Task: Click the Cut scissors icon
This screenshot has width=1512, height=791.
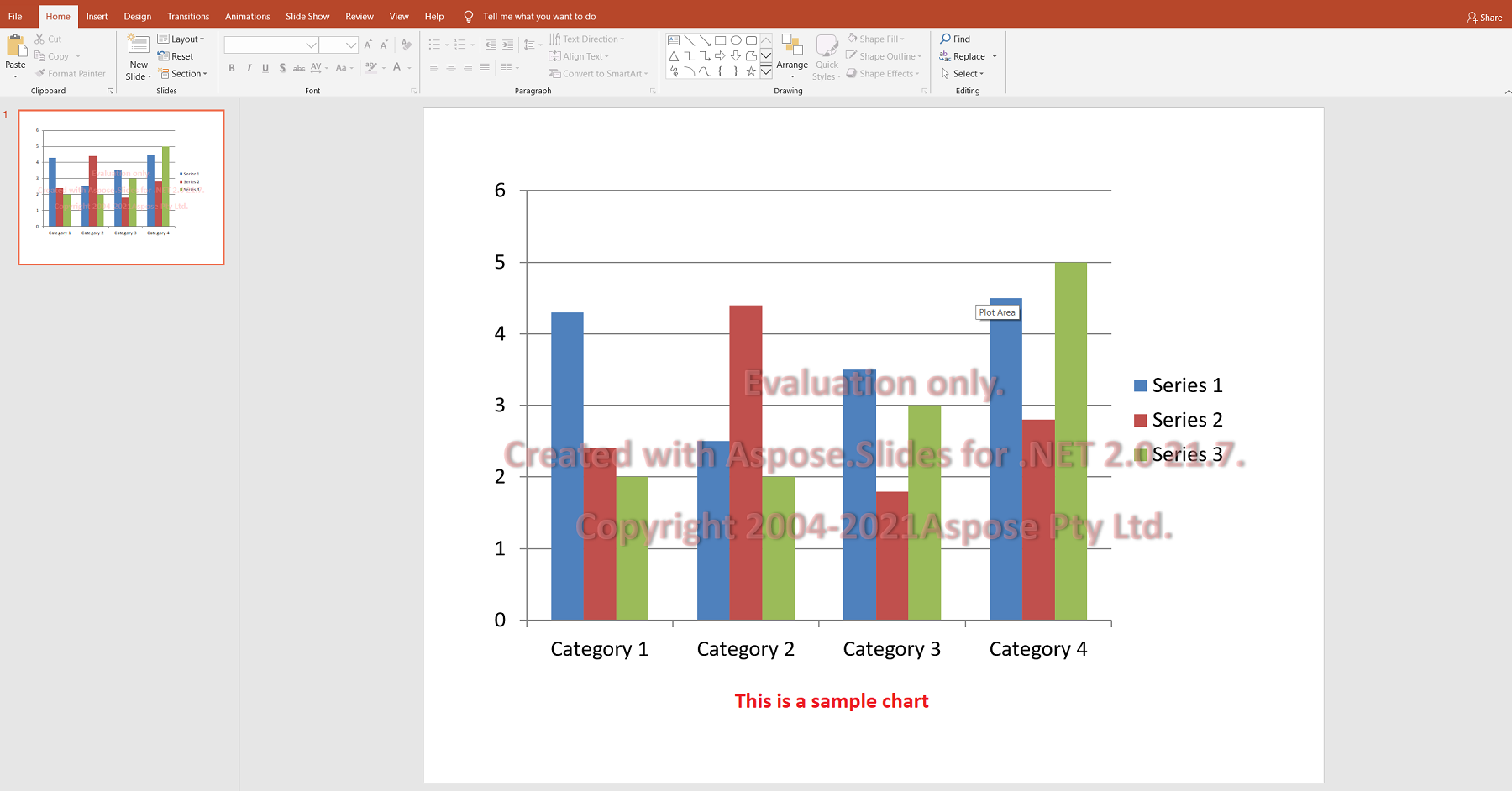Action: [39, 39]
